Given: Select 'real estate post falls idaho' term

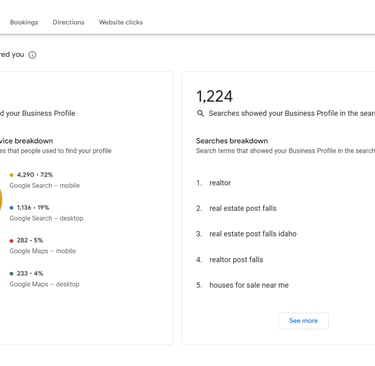Looking at the screenshot, I should tap(253, 234).
